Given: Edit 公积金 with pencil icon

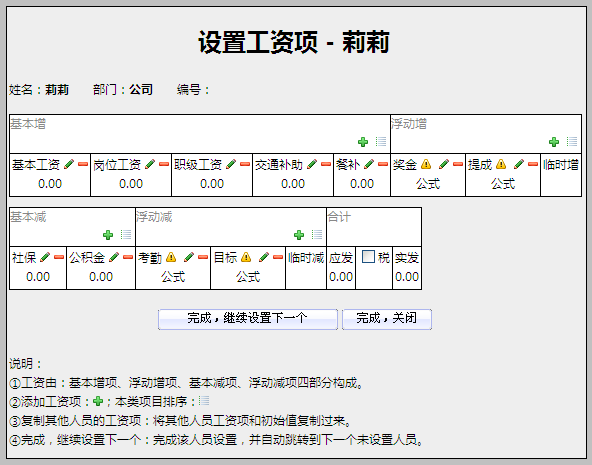Looking at the screenshot, I should point(114,257).
